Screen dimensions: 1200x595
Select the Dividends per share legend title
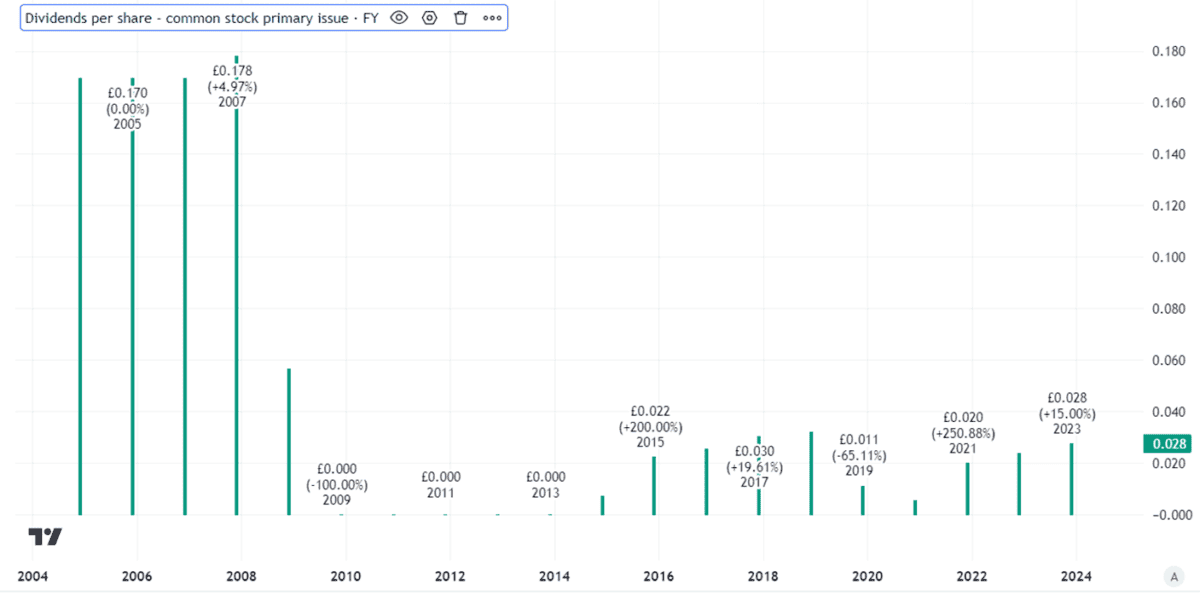(x=201, y=18)
